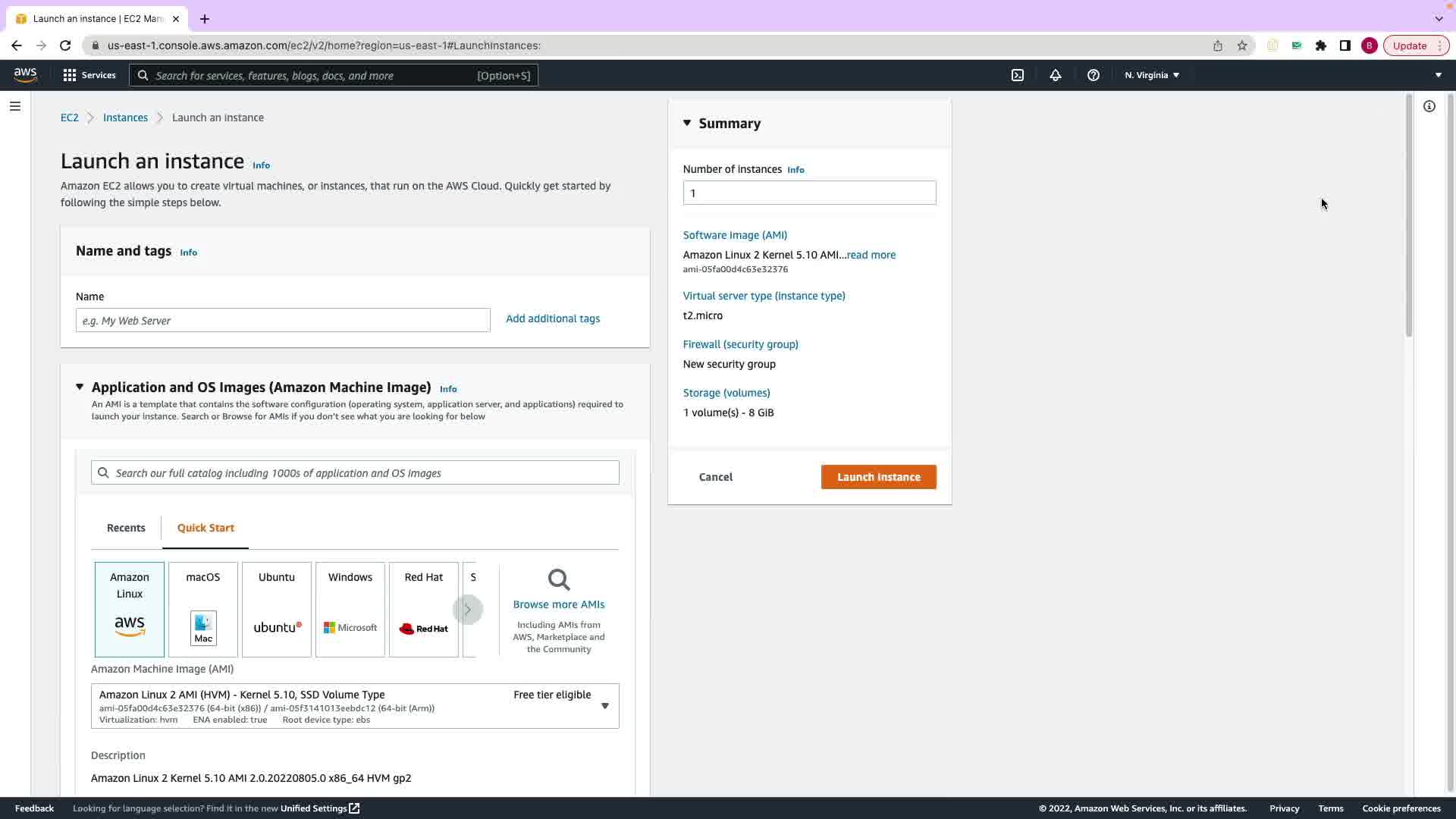Open the Services grid menu
The width and height of the screenshot is (1456, 819).
tap(89, 75)
